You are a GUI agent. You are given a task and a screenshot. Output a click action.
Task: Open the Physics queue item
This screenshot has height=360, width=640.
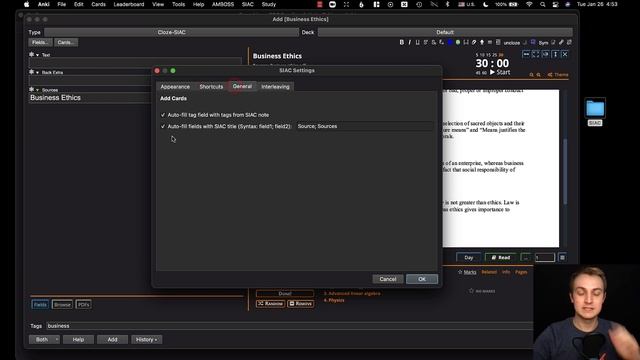pos(334,300)
